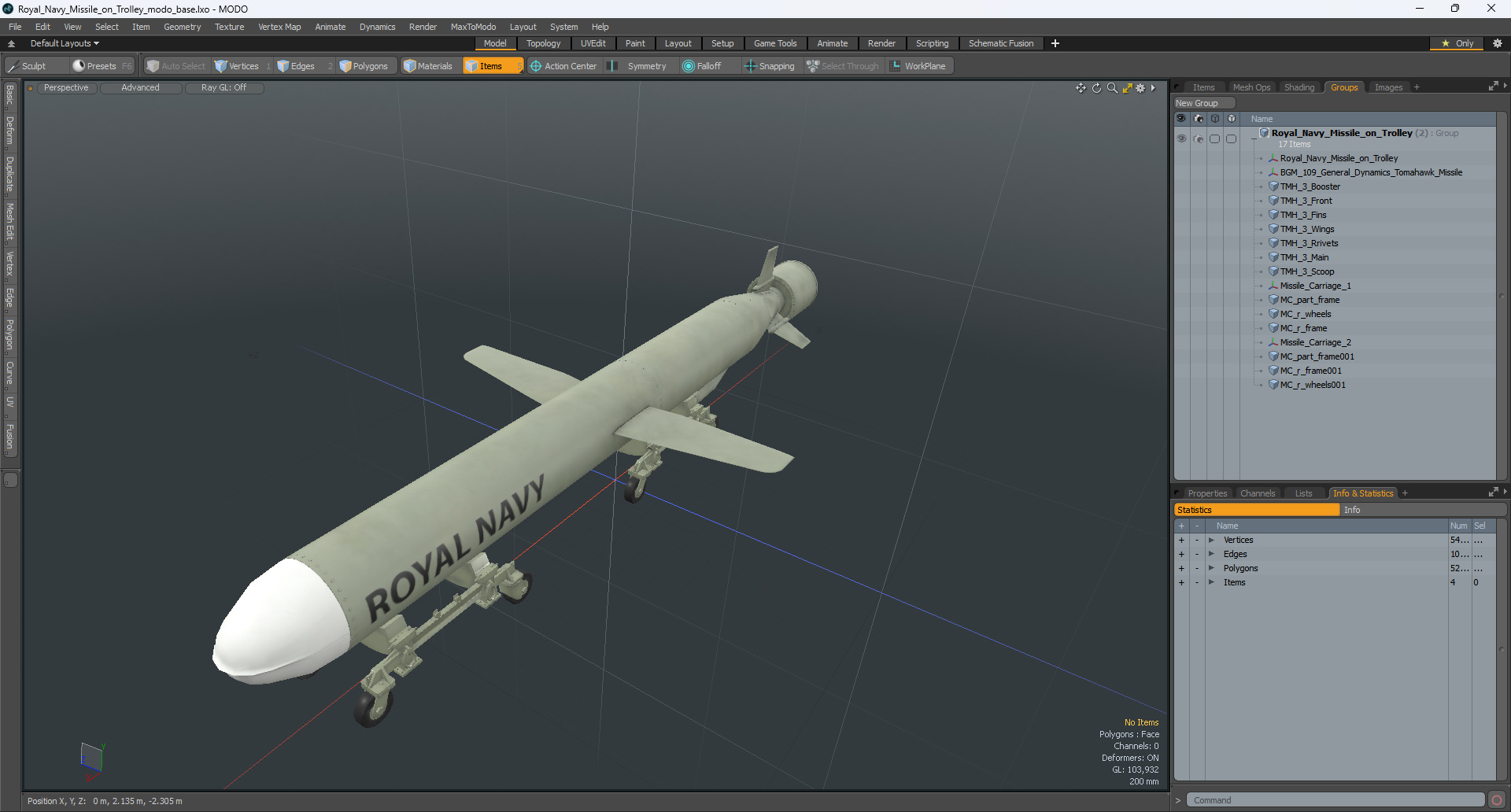Check the first box in the group row
1511x812 pixels.
1214,138
